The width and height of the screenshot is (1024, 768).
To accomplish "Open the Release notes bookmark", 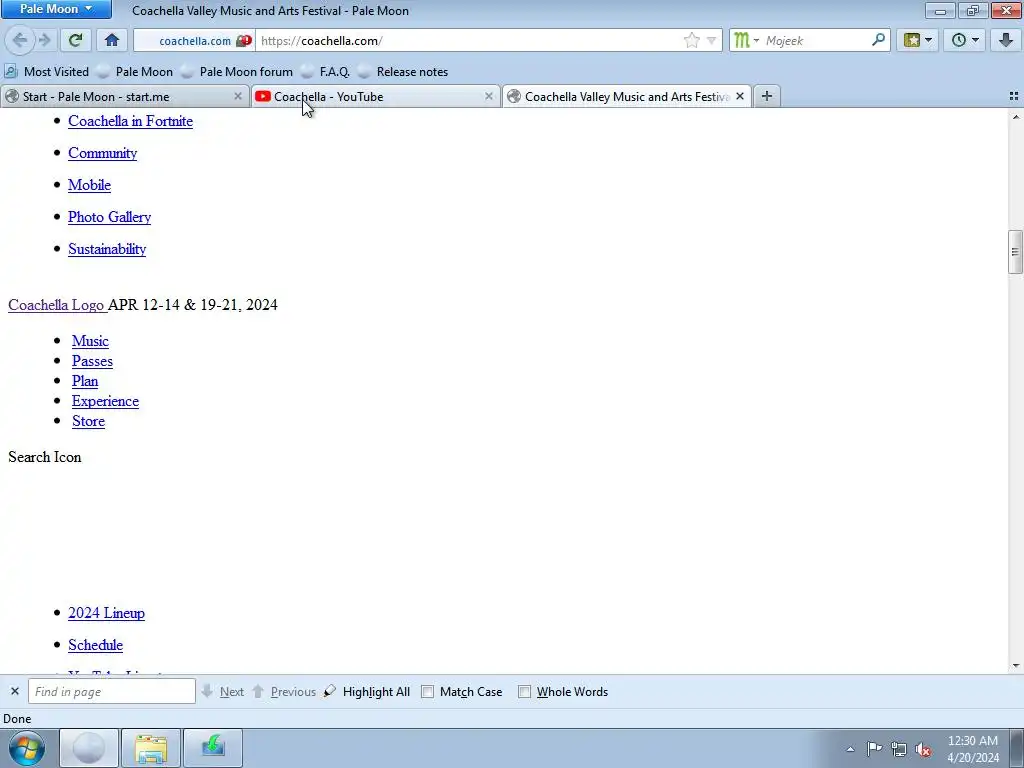I will (403, 71).
